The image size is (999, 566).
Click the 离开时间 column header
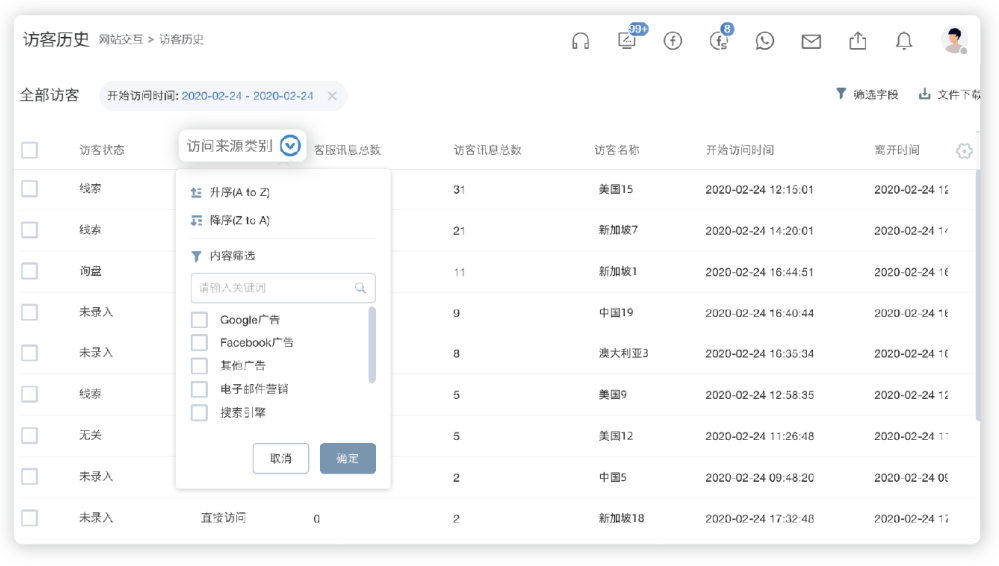click(896, 150)
